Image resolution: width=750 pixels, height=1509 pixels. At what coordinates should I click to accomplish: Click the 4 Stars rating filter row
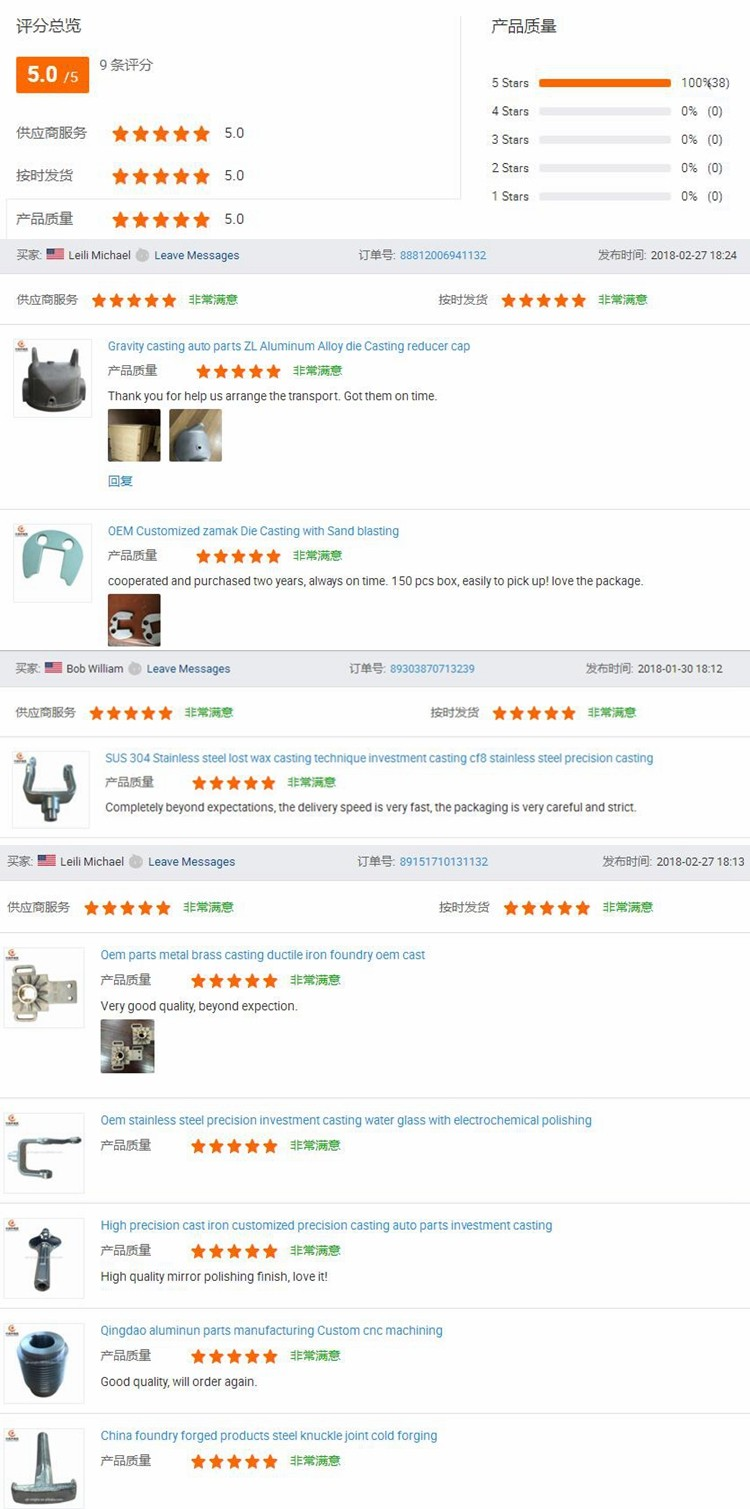(x=607, y=111)
